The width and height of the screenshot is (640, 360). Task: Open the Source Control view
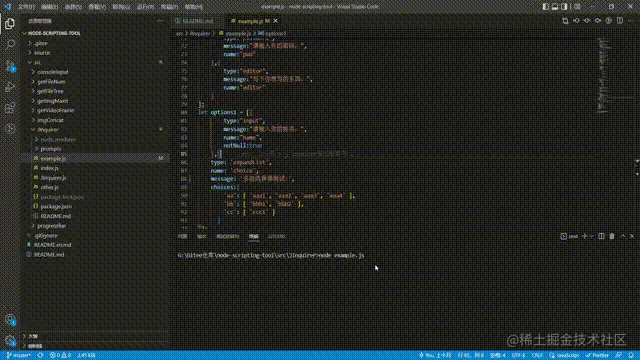point(10,65)
